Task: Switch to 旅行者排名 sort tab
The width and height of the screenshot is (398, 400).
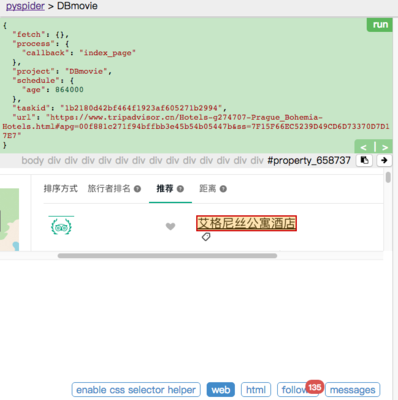Action: pos(109,189)
